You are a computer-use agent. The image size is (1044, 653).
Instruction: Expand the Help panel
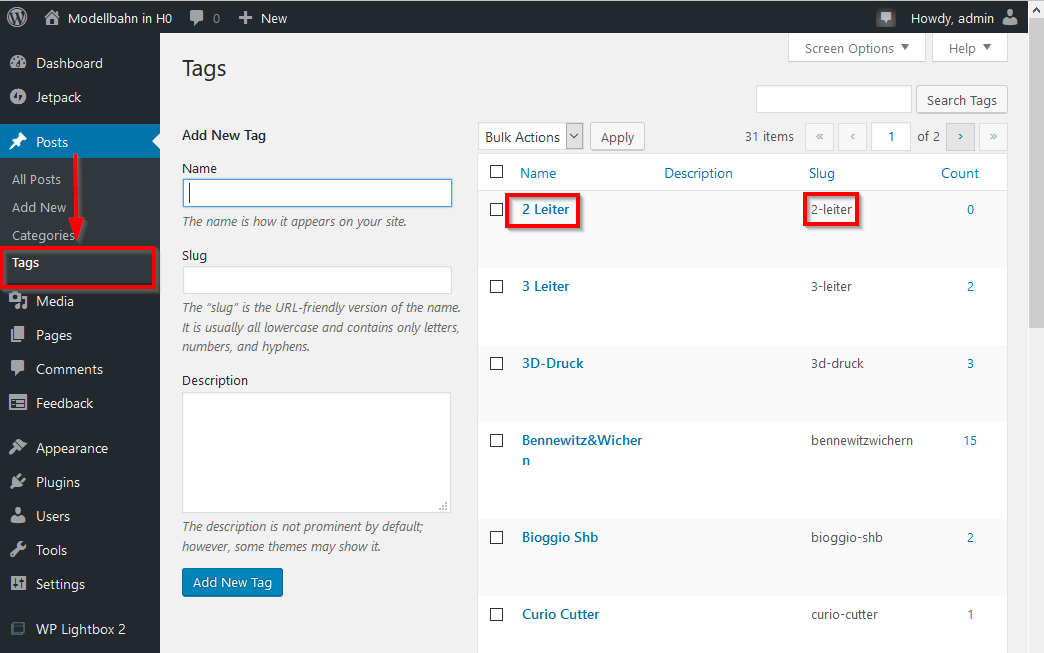pyautogui.click(x=969, y=48)
